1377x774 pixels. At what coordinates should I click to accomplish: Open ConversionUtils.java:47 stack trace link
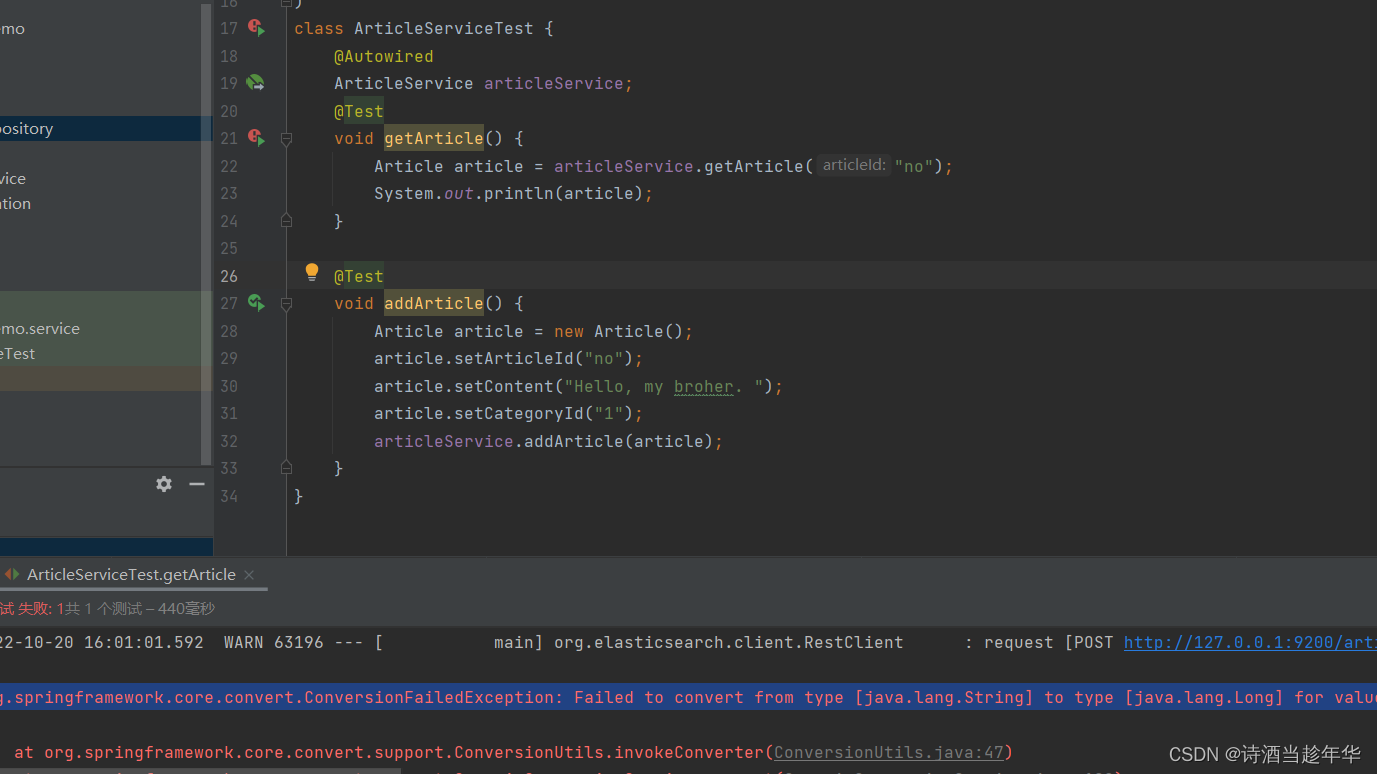pos(889,752)
